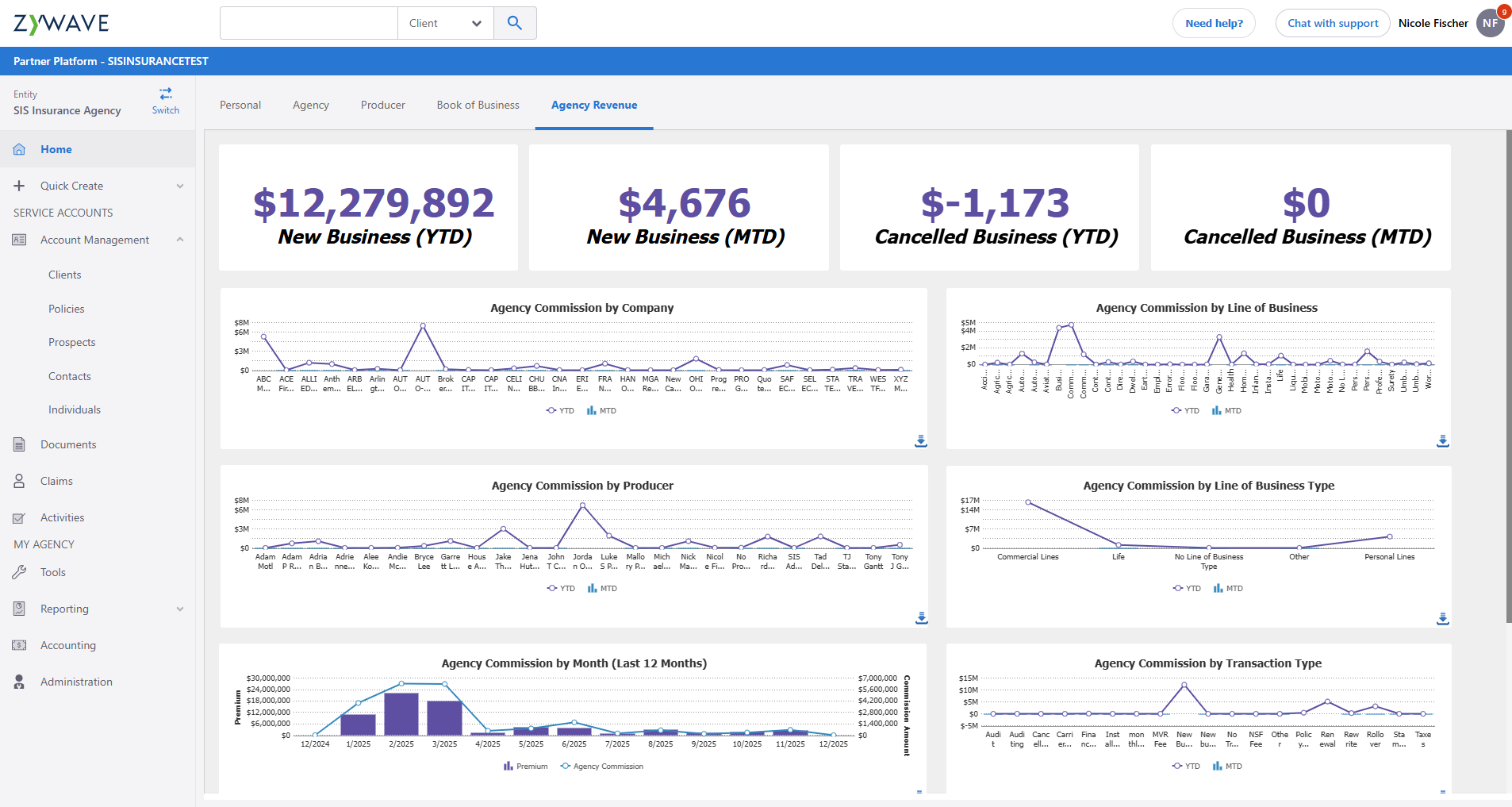Download the Agency Commission by Producer chart
The image size is (1512, 807).
920,618
